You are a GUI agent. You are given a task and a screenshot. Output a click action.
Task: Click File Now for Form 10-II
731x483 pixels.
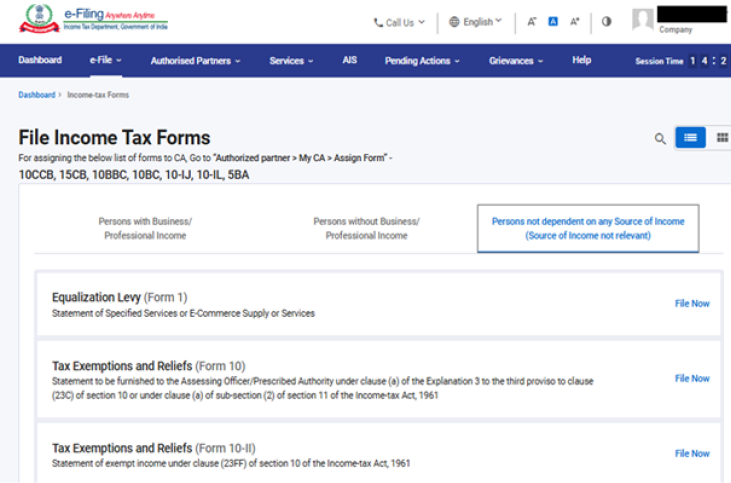692,454
